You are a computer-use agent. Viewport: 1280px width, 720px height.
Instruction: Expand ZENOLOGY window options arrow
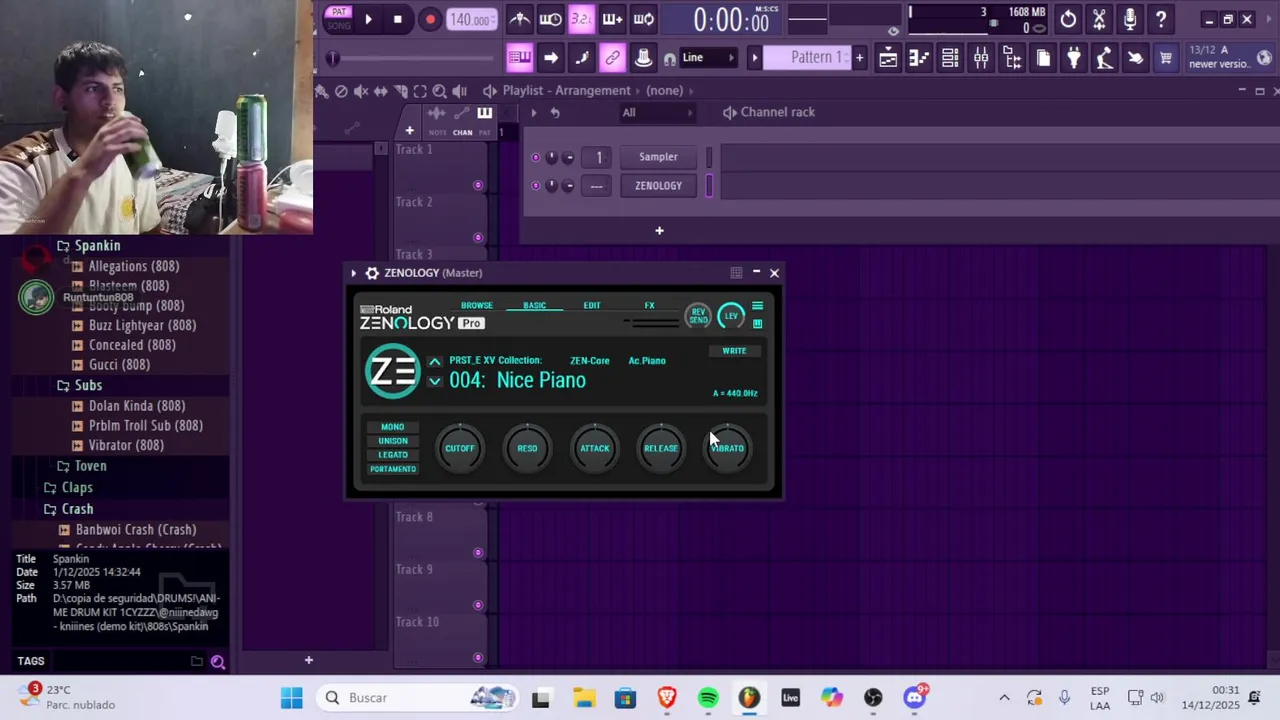tap(353, 273)
